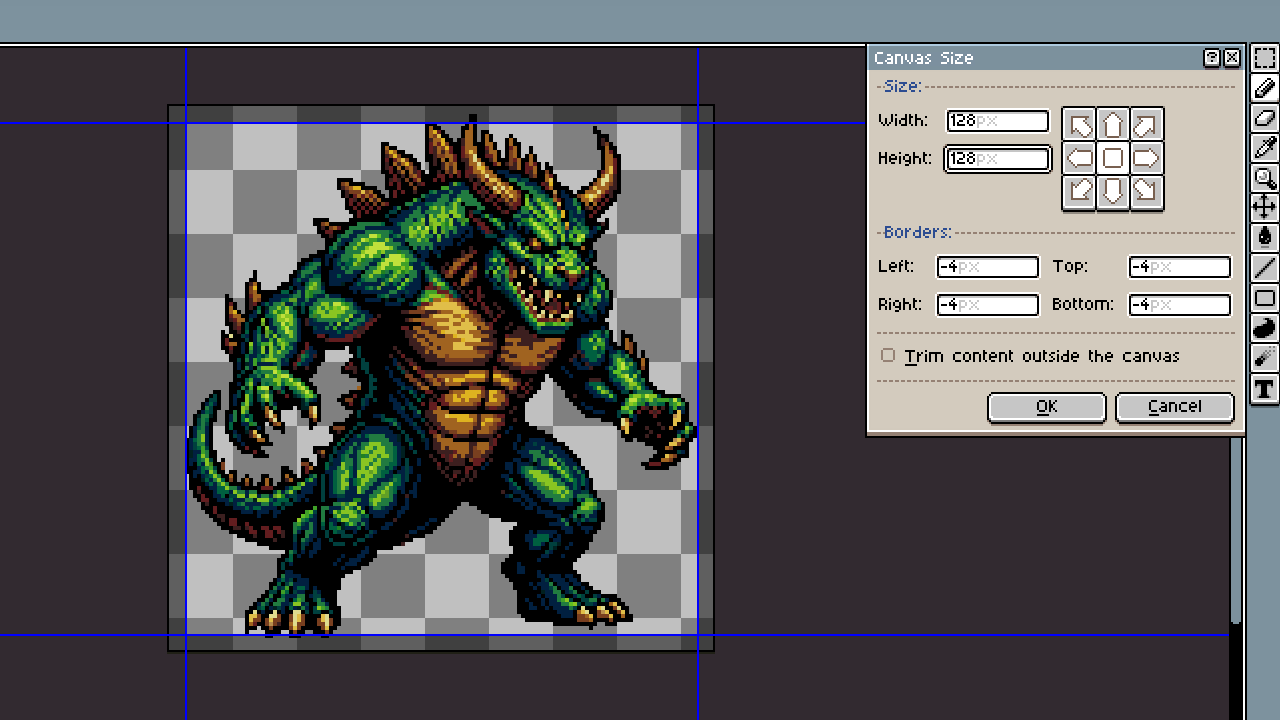Pick the Line tool
The height and width of the screenshot is (720, 1280).
point(1265,268)
